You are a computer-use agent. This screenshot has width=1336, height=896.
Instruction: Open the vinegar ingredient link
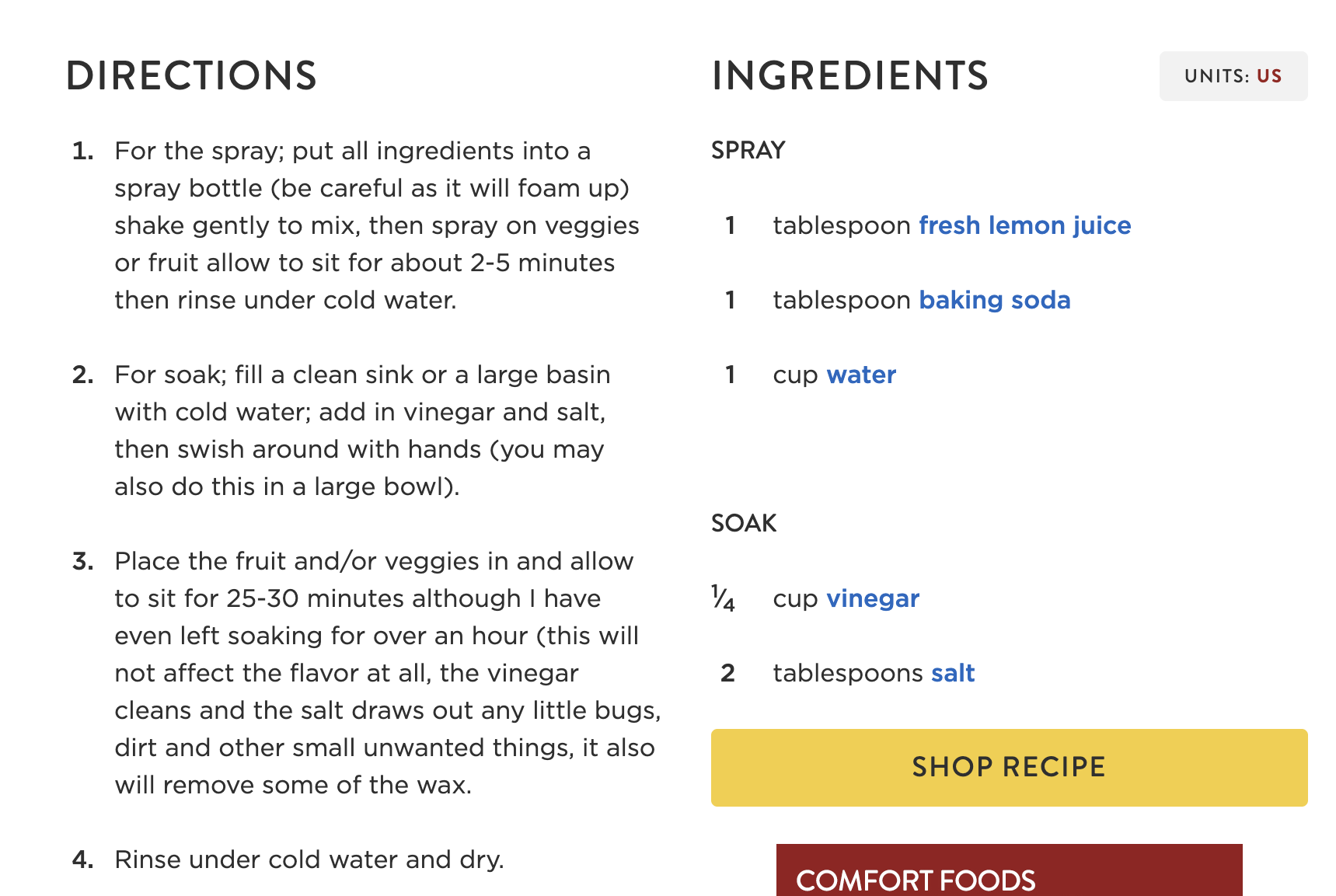coord(872,598)
